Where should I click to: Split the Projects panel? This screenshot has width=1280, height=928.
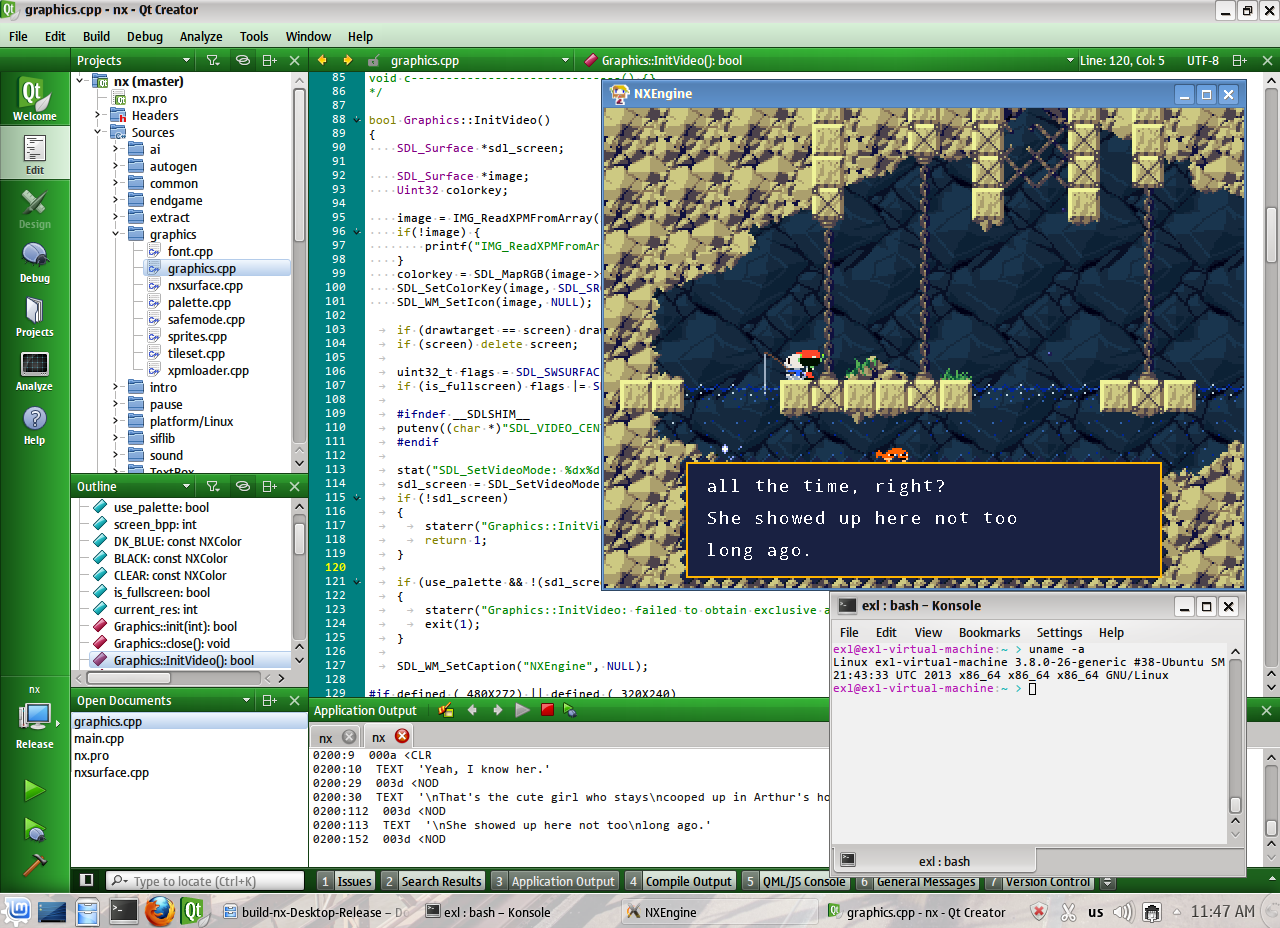[269, 60]
